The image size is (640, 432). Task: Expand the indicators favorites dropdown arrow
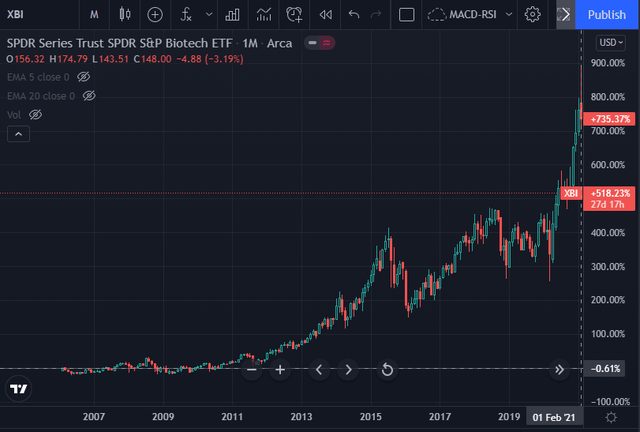point(209,15)
